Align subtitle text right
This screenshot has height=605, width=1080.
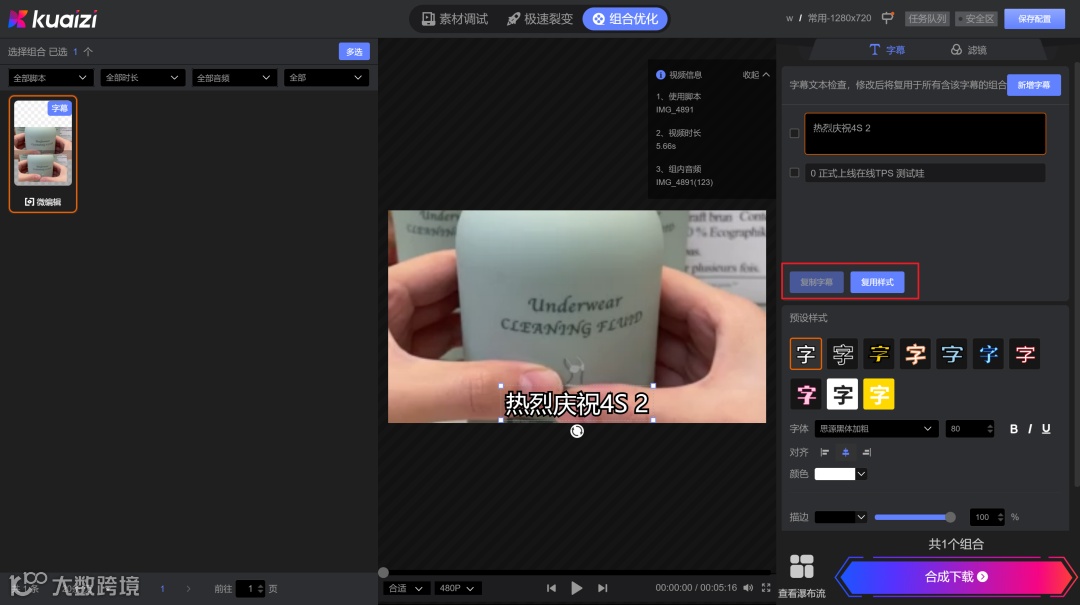867,452
